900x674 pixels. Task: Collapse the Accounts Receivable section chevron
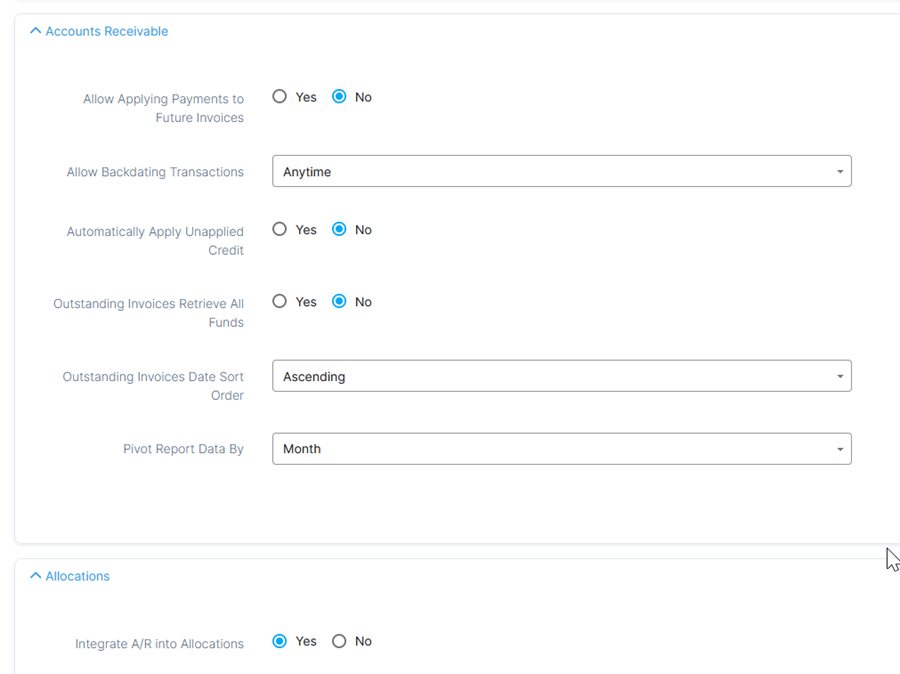tap(35, 30)
